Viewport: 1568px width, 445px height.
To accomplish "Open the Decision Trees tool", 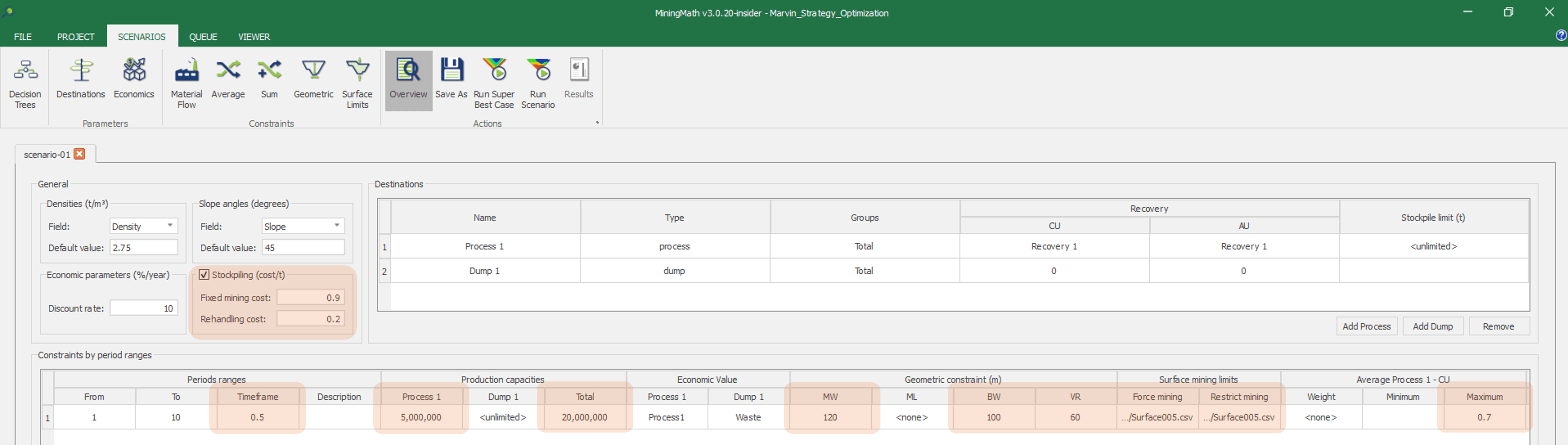I will tap(25, 82).
